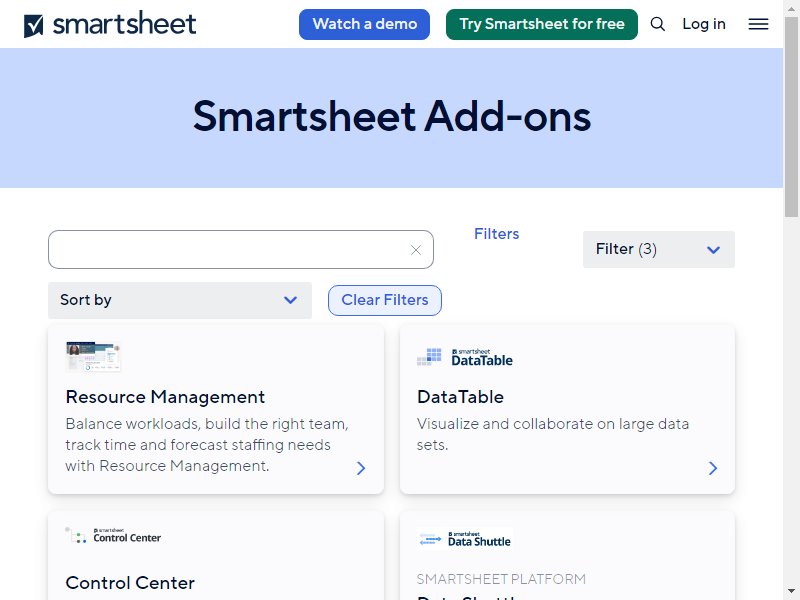800x600 pixels.
Task: Click Try Smartsheet for free button
Action: (542, 24)
